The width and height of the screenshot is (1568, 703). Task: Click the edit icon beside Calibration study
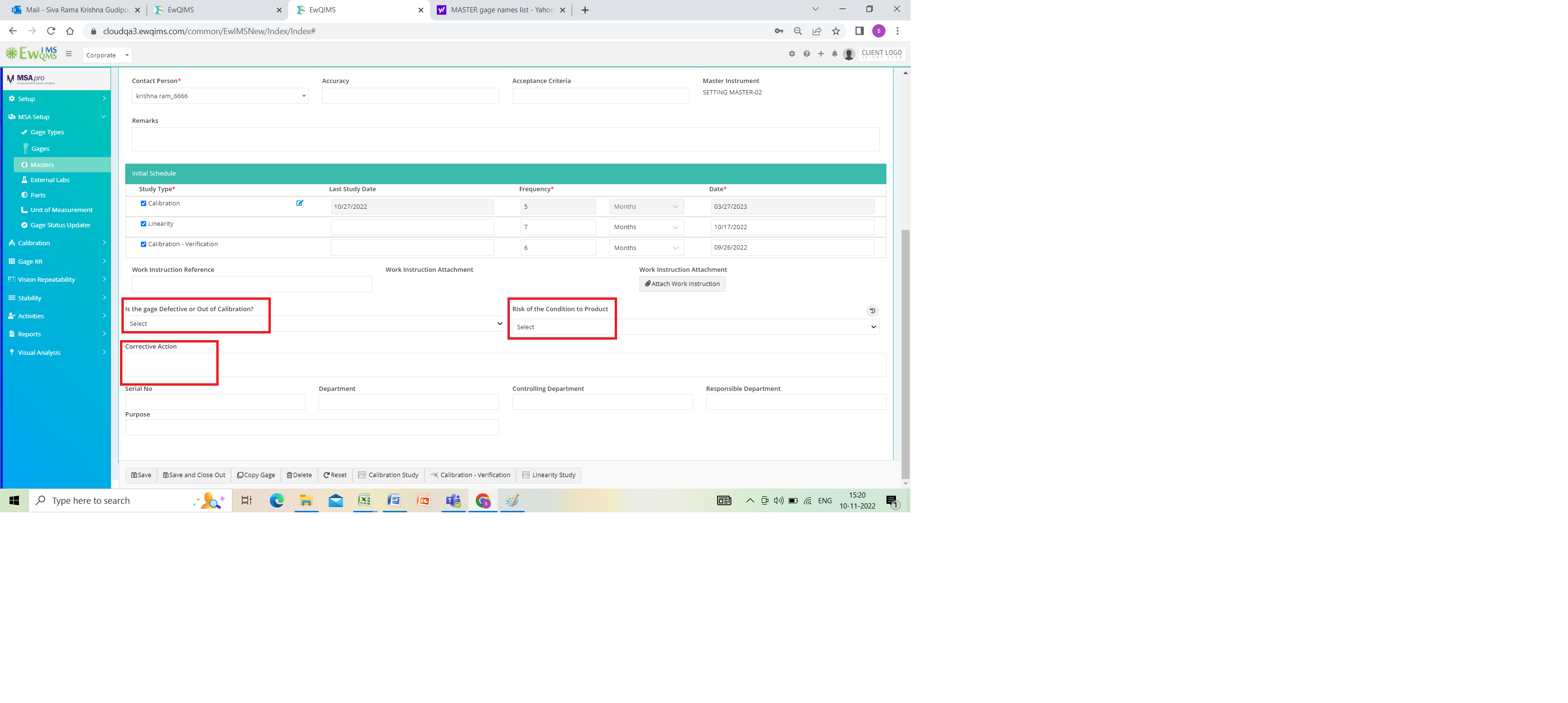[299, 203]
